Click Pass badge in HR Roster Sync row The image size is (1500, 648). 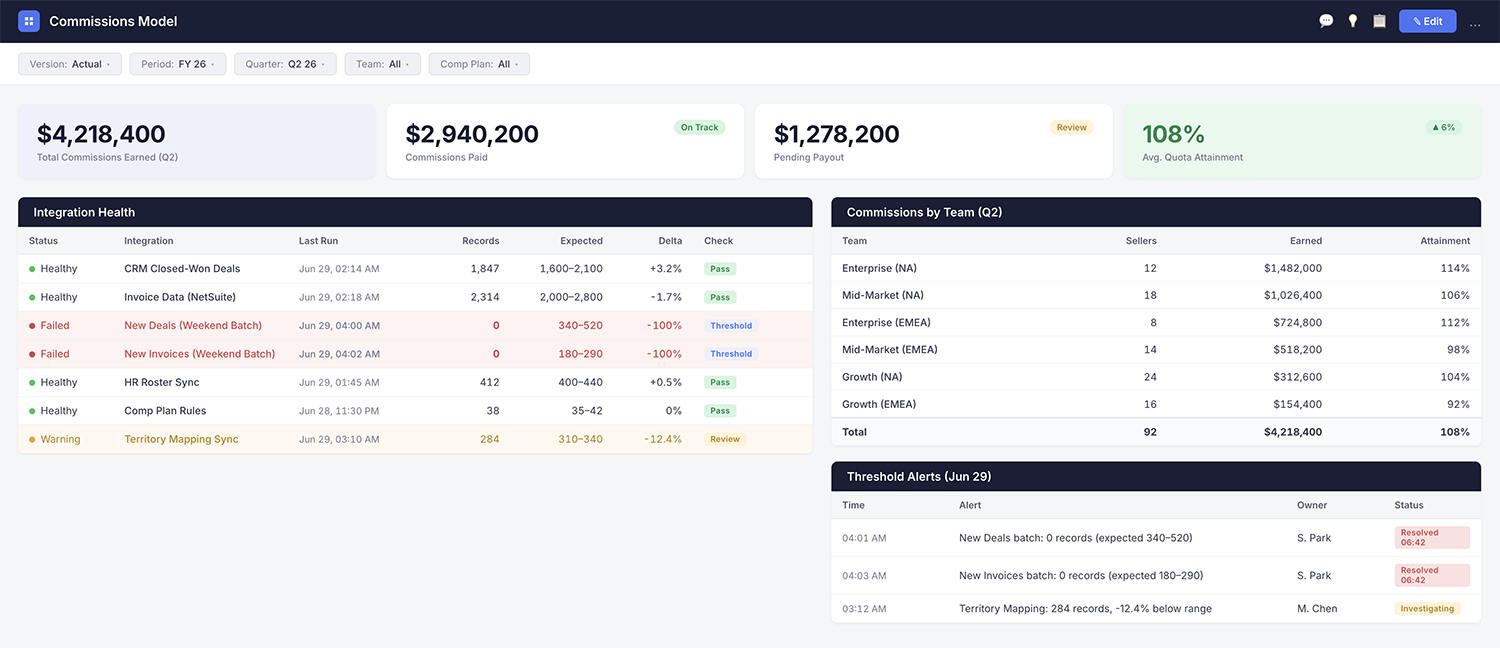click(x=719, y=383)
